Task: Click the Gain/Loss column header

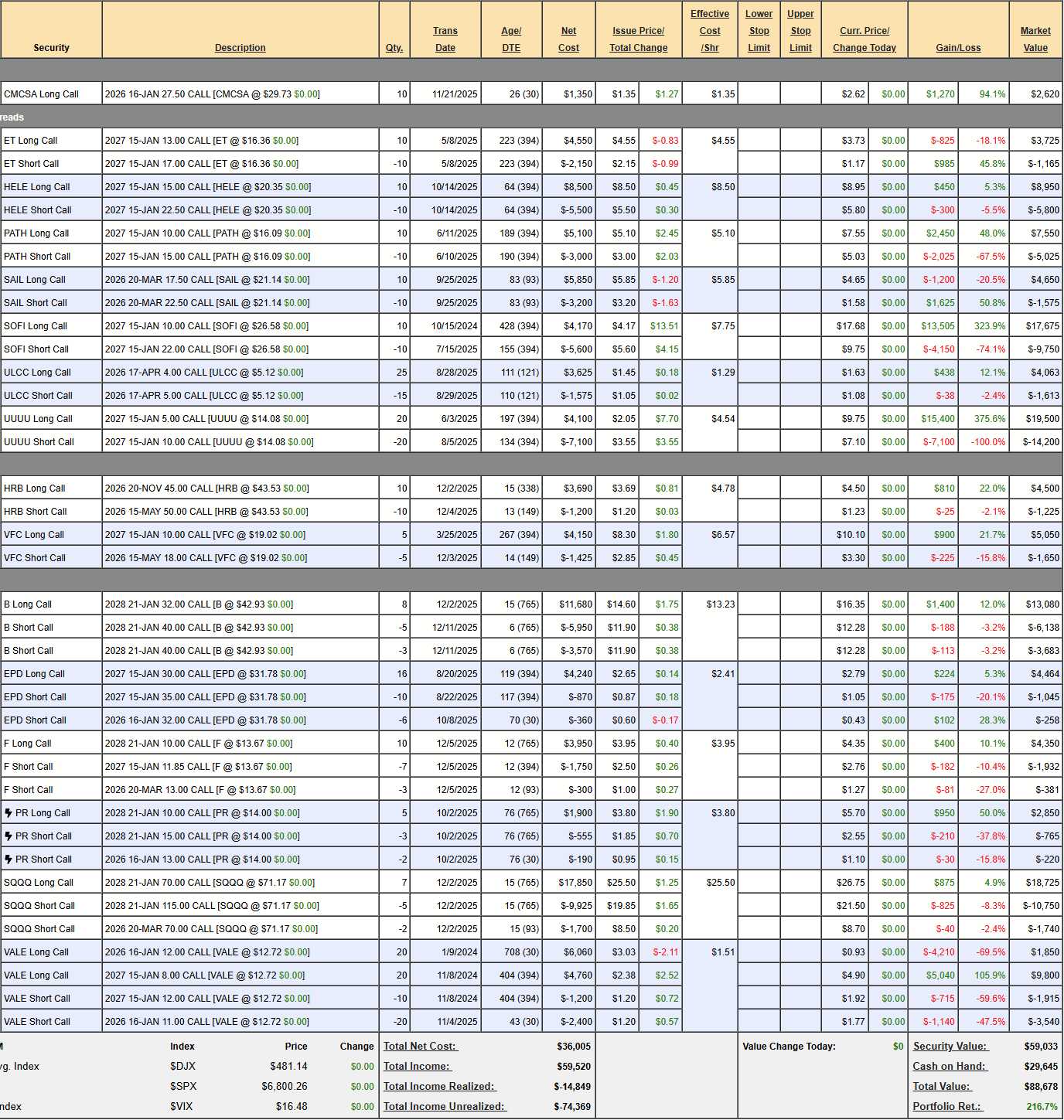Action: click(958, 48)
